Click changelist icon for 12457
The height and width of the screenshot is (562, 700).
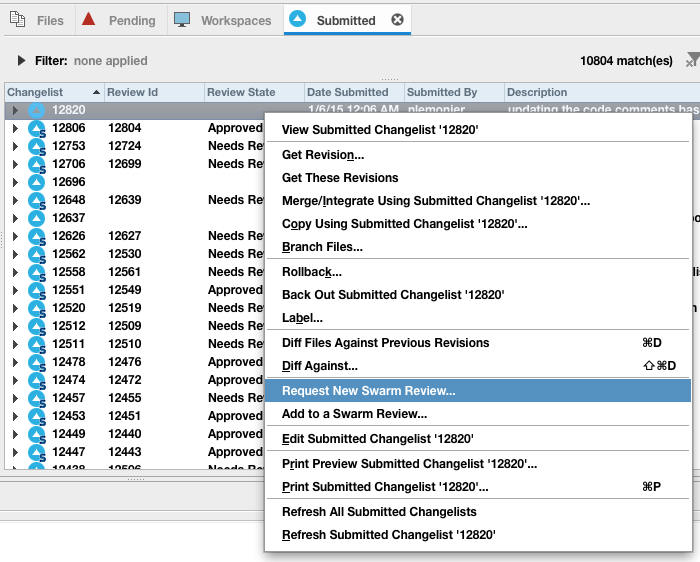37,398
